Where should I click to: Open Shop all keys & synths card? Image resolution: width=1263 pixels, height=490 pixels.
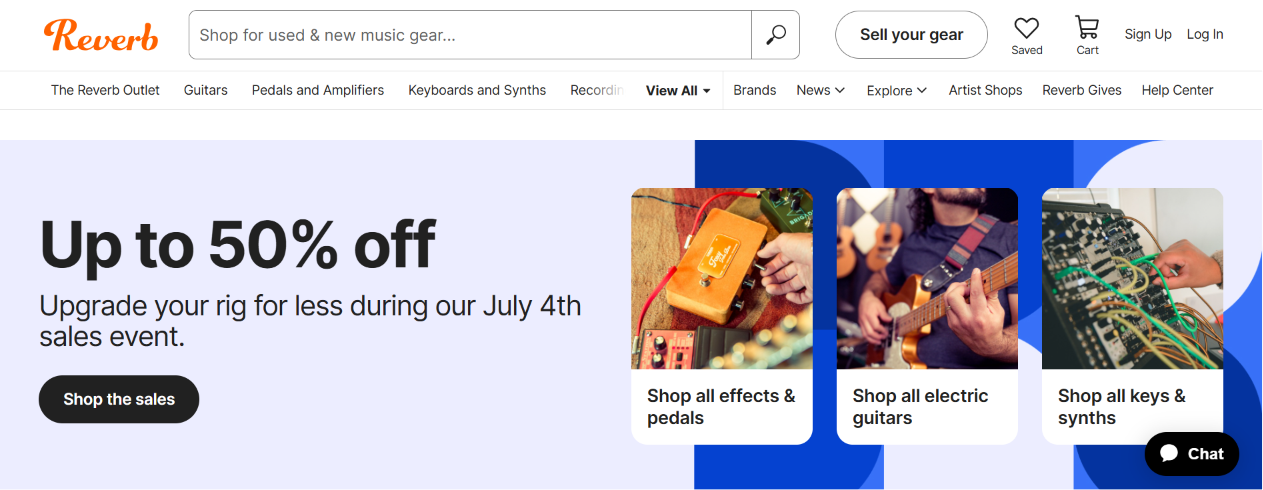[x=1132, y=316]
